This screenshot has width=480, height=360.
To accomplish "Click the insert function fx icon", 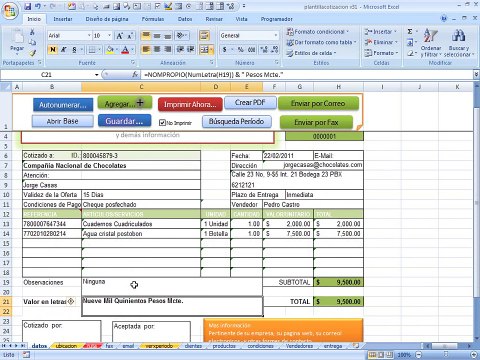I will click(135, 75).
